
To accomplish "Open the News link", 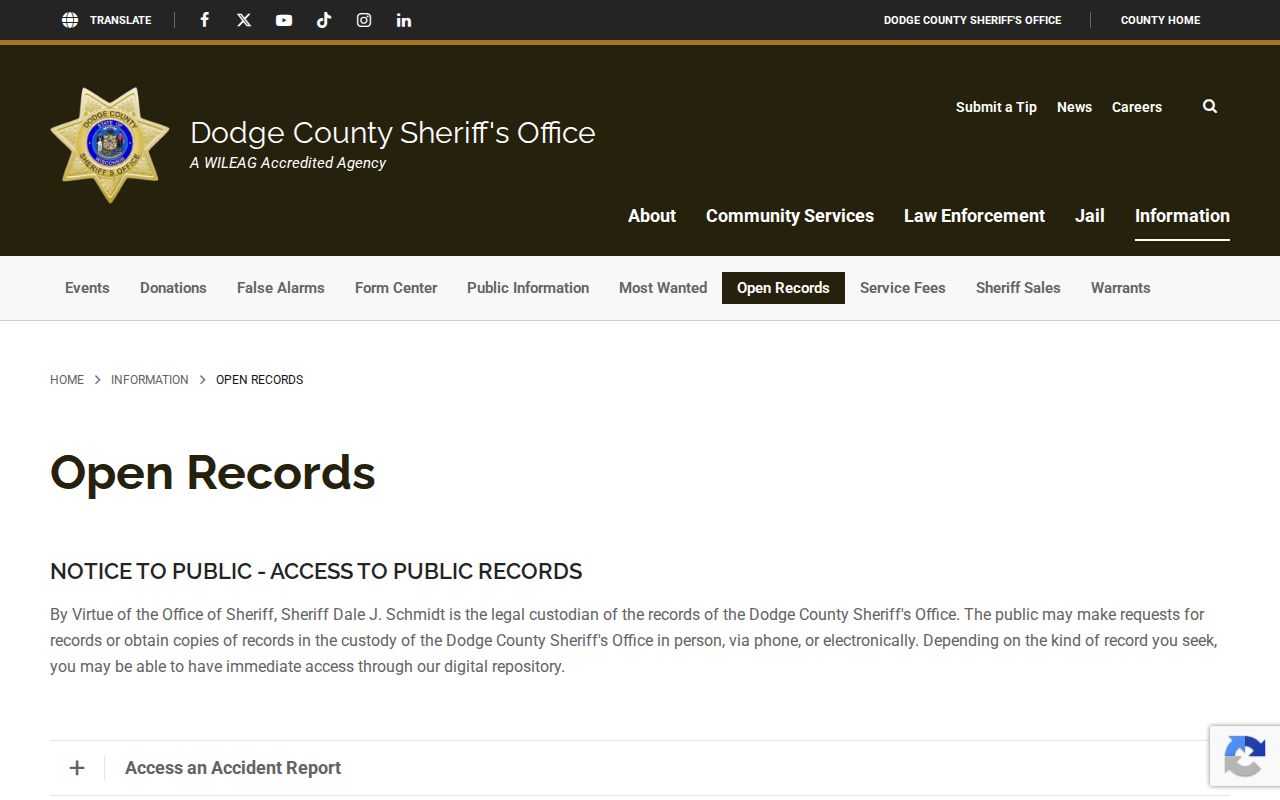I will point(1074,107).
